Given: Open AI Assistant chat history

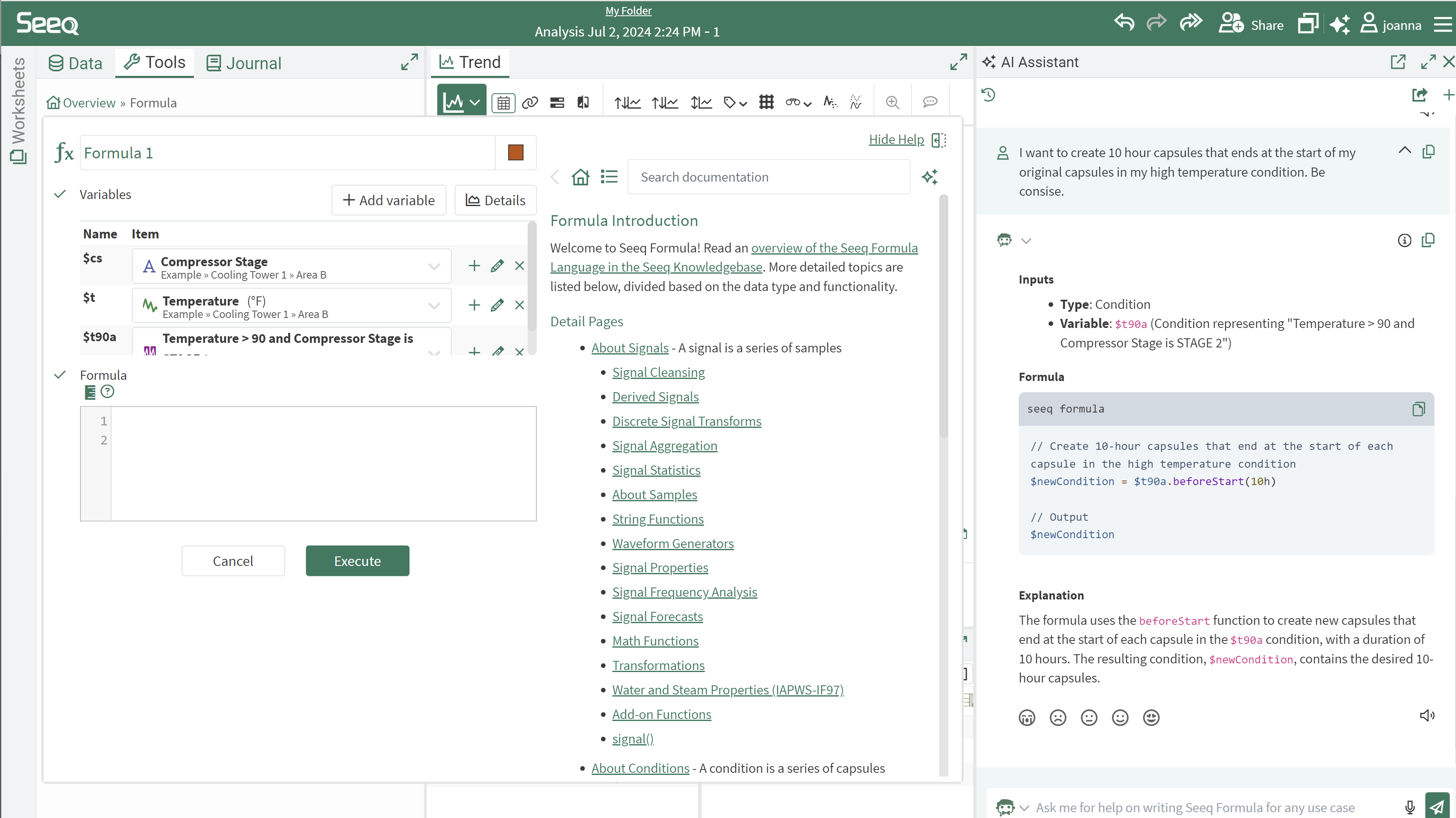Looking at the screenshot, I should (988, 95).
